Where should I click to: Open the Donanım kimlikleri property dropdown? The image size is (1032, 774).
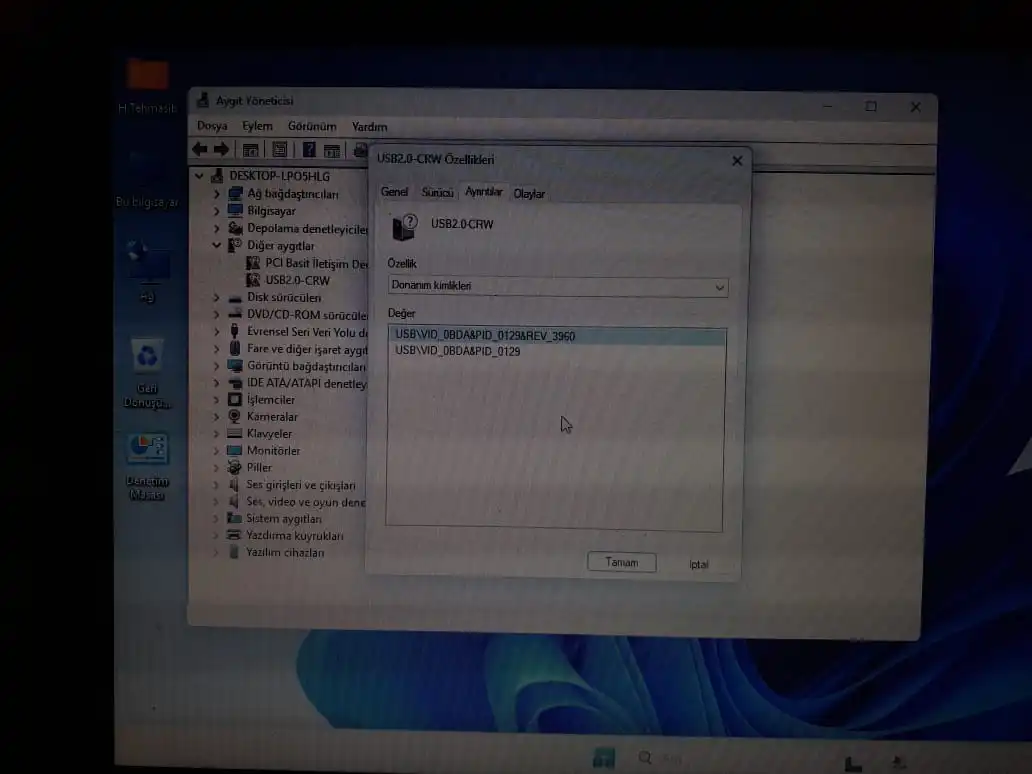pos(557,286)
